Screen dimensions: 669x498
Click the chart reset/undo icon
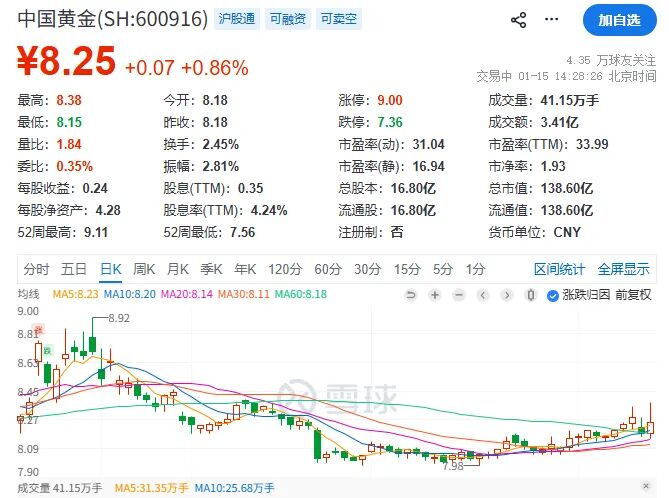point(410,295)
